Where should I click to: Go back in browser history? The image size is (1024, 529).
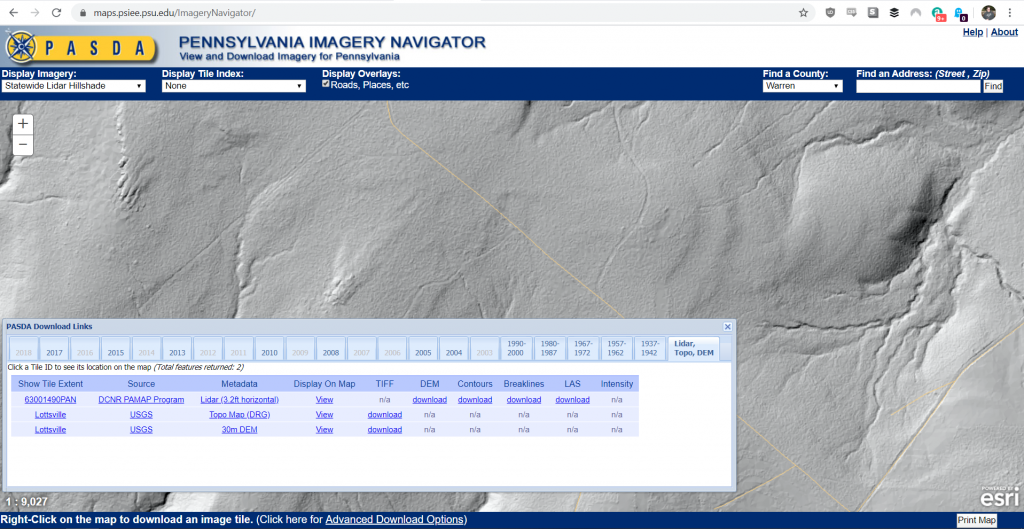point(14,12)
